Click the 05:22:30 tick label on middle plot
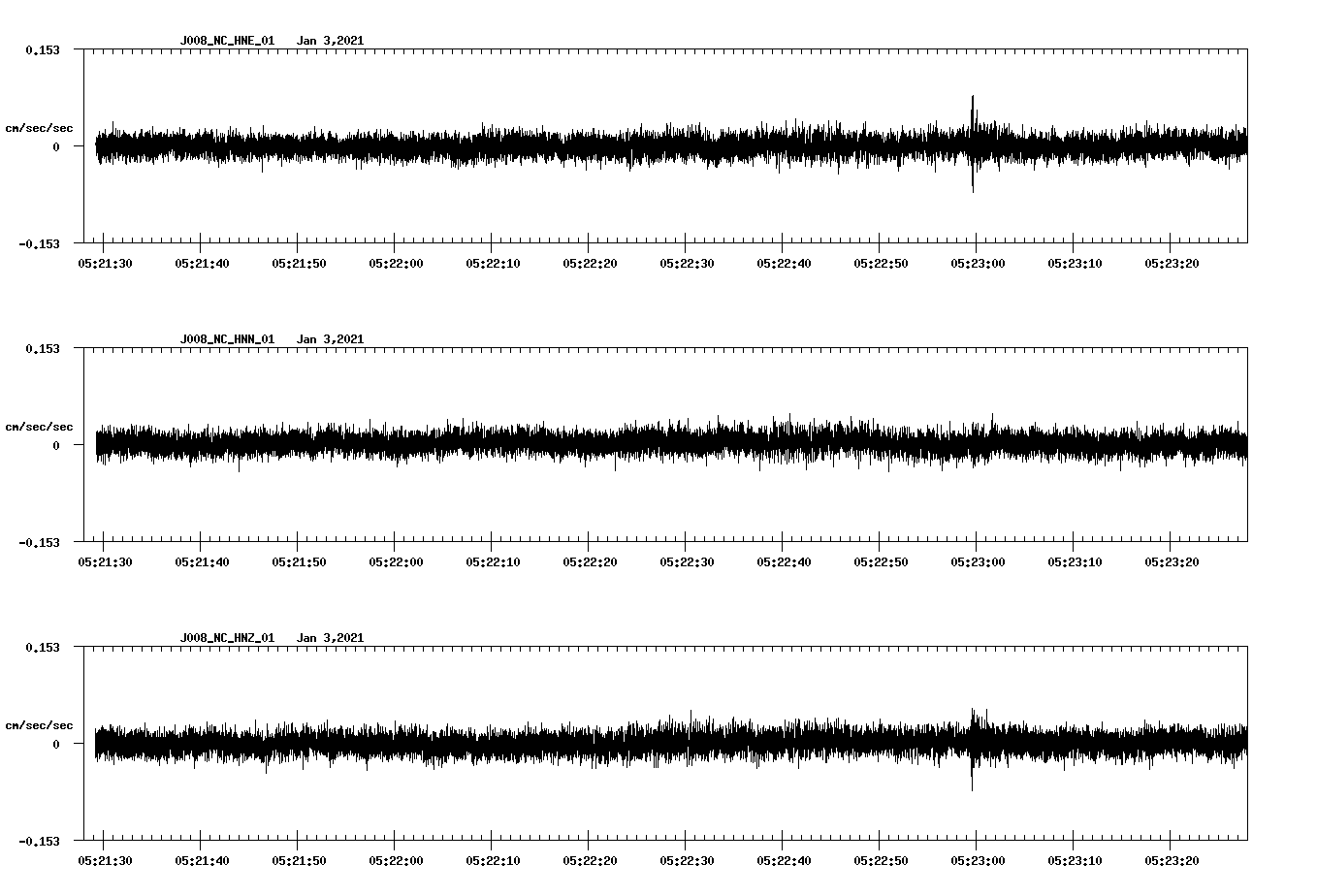The image size is (1317, 896). click(687, 560)
